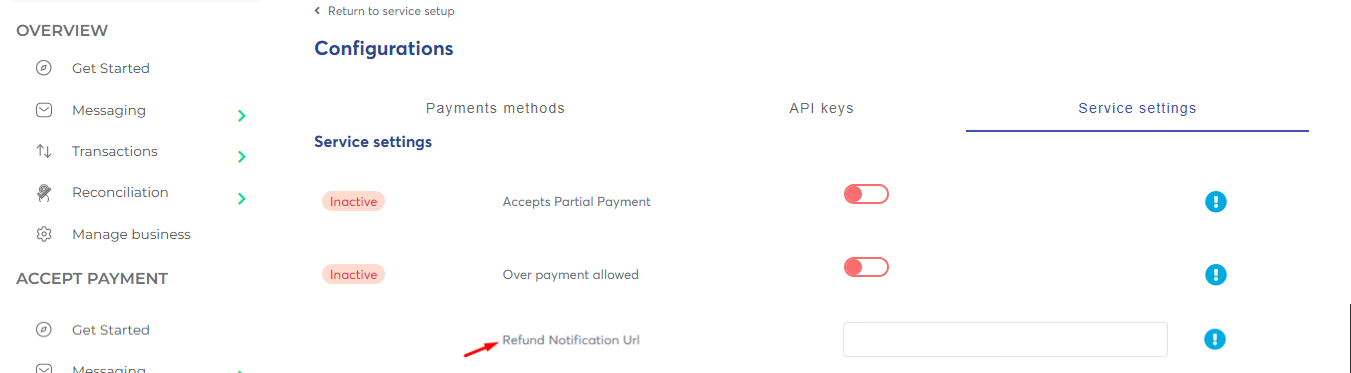Open the API keys tab
Viewport: 1351px width, 373px height.
821,108
